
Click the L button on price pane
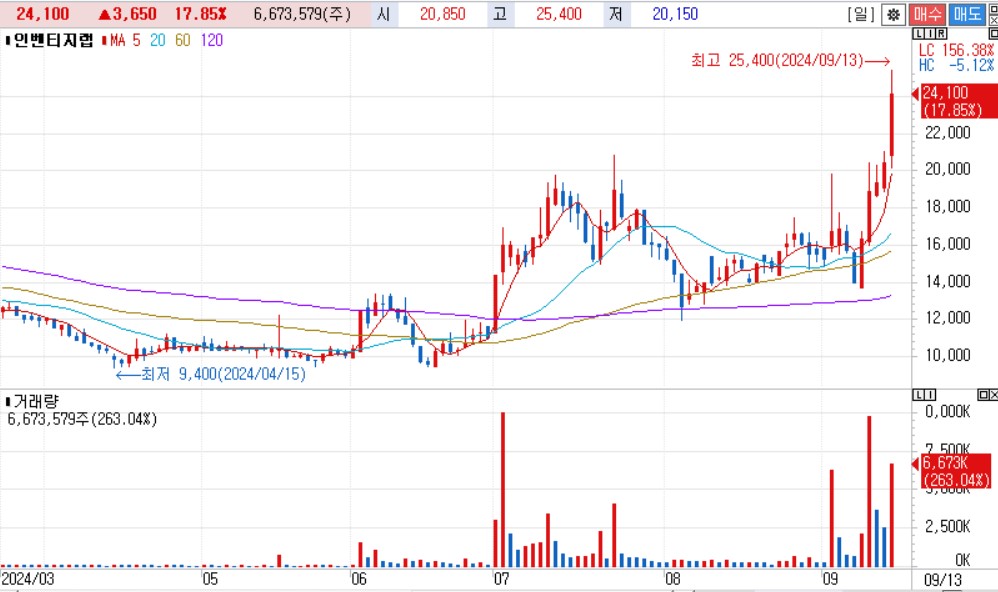click(x=918, y=33)
